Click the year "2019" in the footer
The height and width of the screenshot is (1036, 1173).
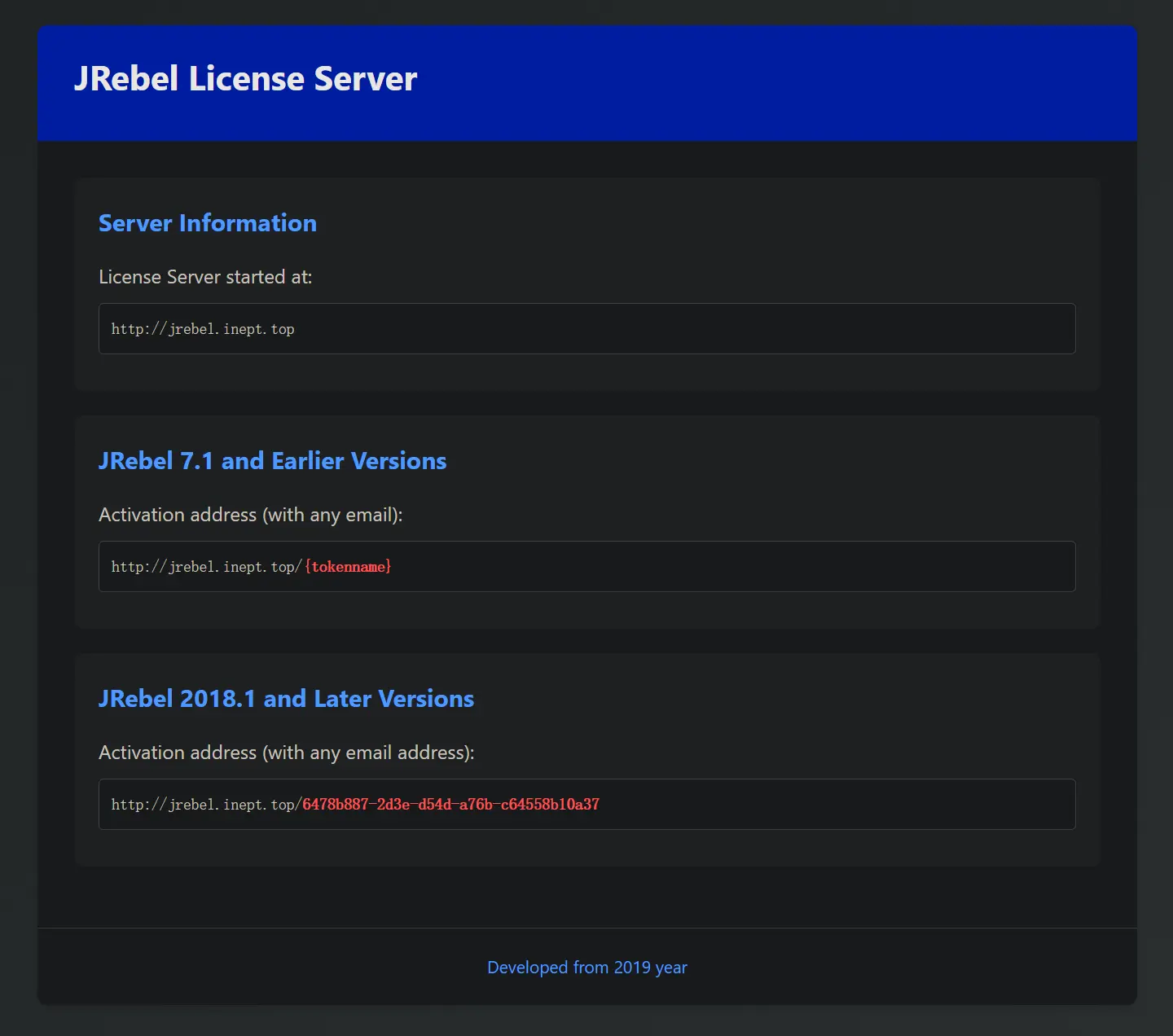(632, 968)
